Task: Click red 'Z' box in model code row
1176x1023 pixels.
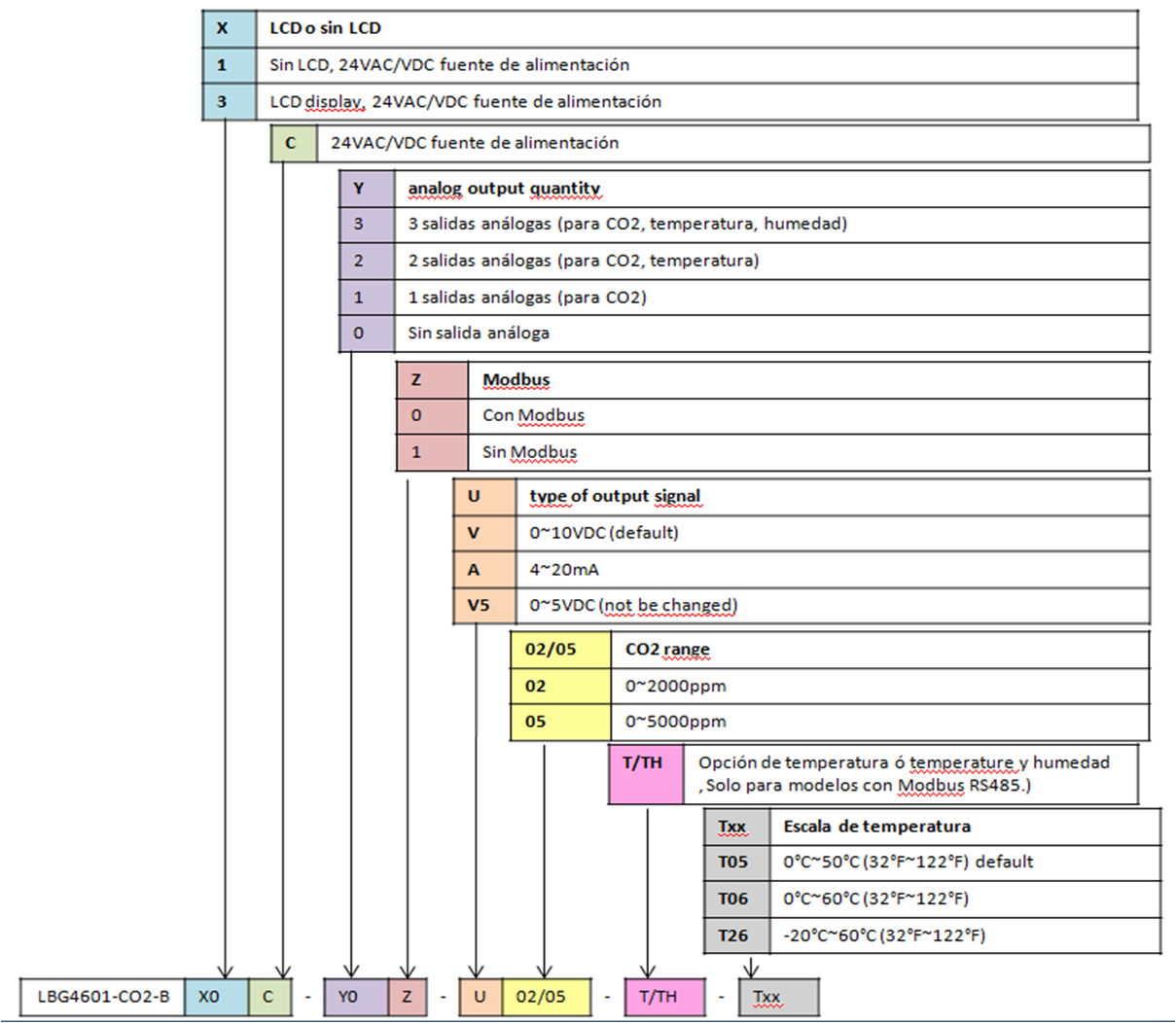Action: [x=408, y=997]
